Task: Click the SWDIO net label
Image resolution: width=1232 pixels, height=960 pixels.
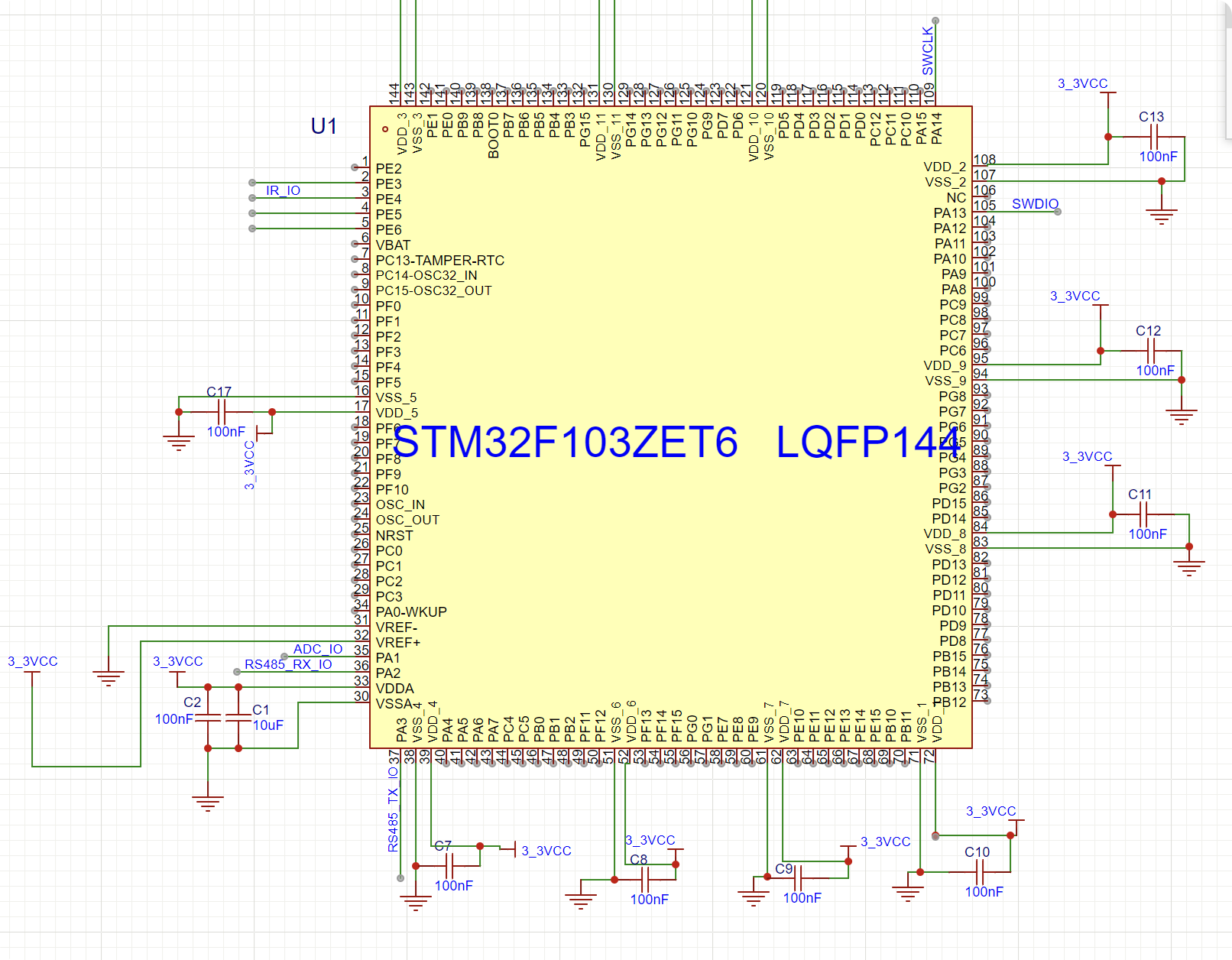Action: tap(1035, 204)
